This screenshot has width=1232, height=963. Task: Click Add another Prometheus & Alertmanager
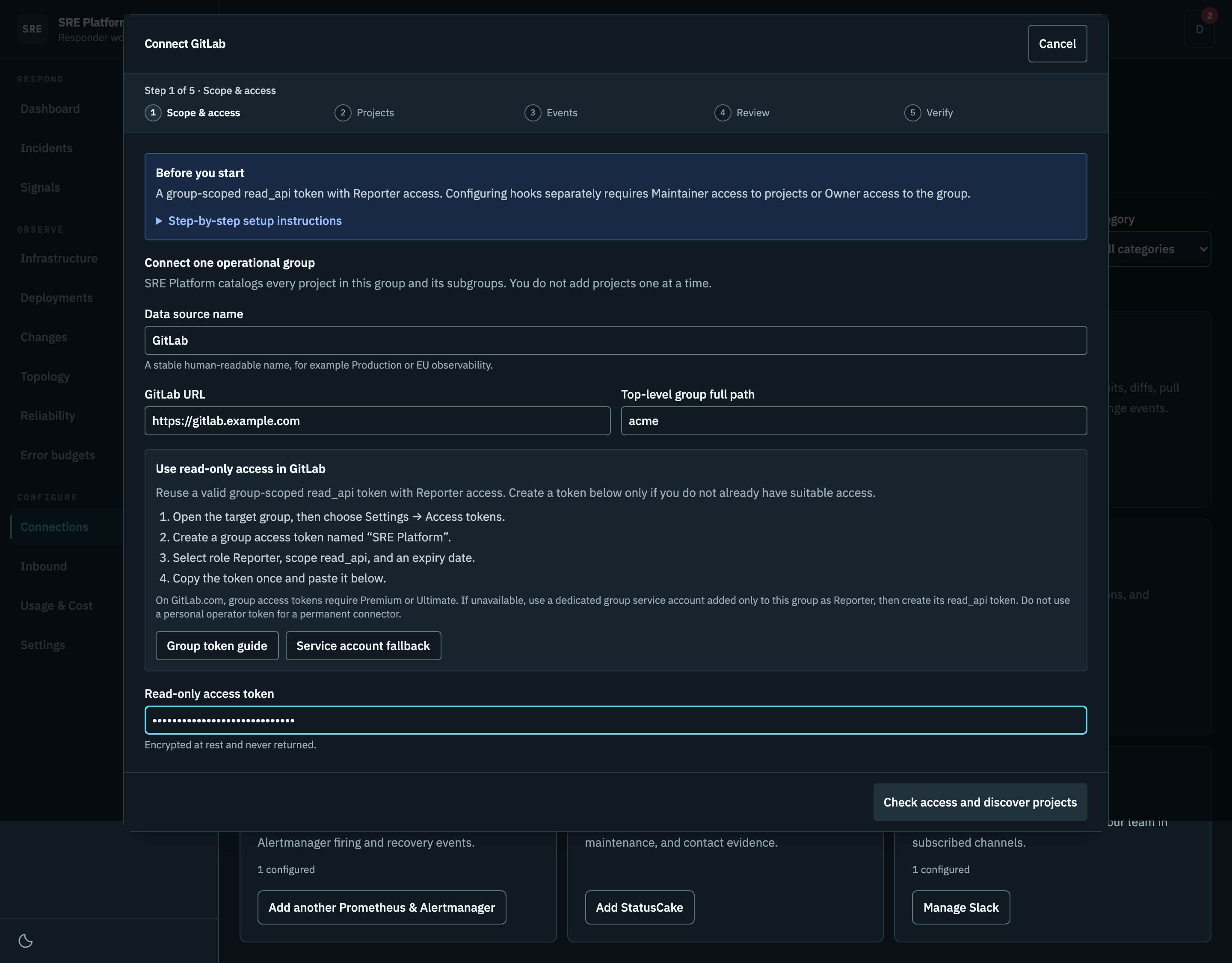pyautogui.click(x=382, y=907)
